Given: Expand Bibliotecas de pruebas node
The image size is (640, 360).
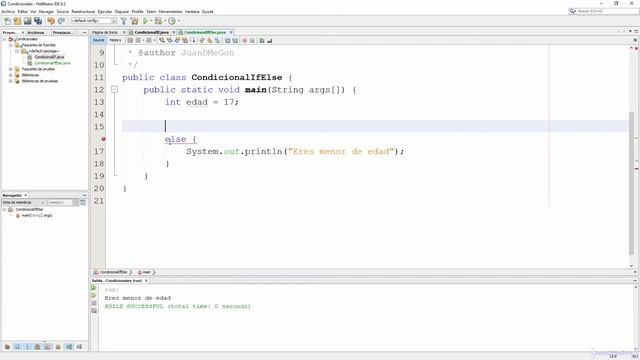Looking at the screenshot, I should [x=11, y=81].
